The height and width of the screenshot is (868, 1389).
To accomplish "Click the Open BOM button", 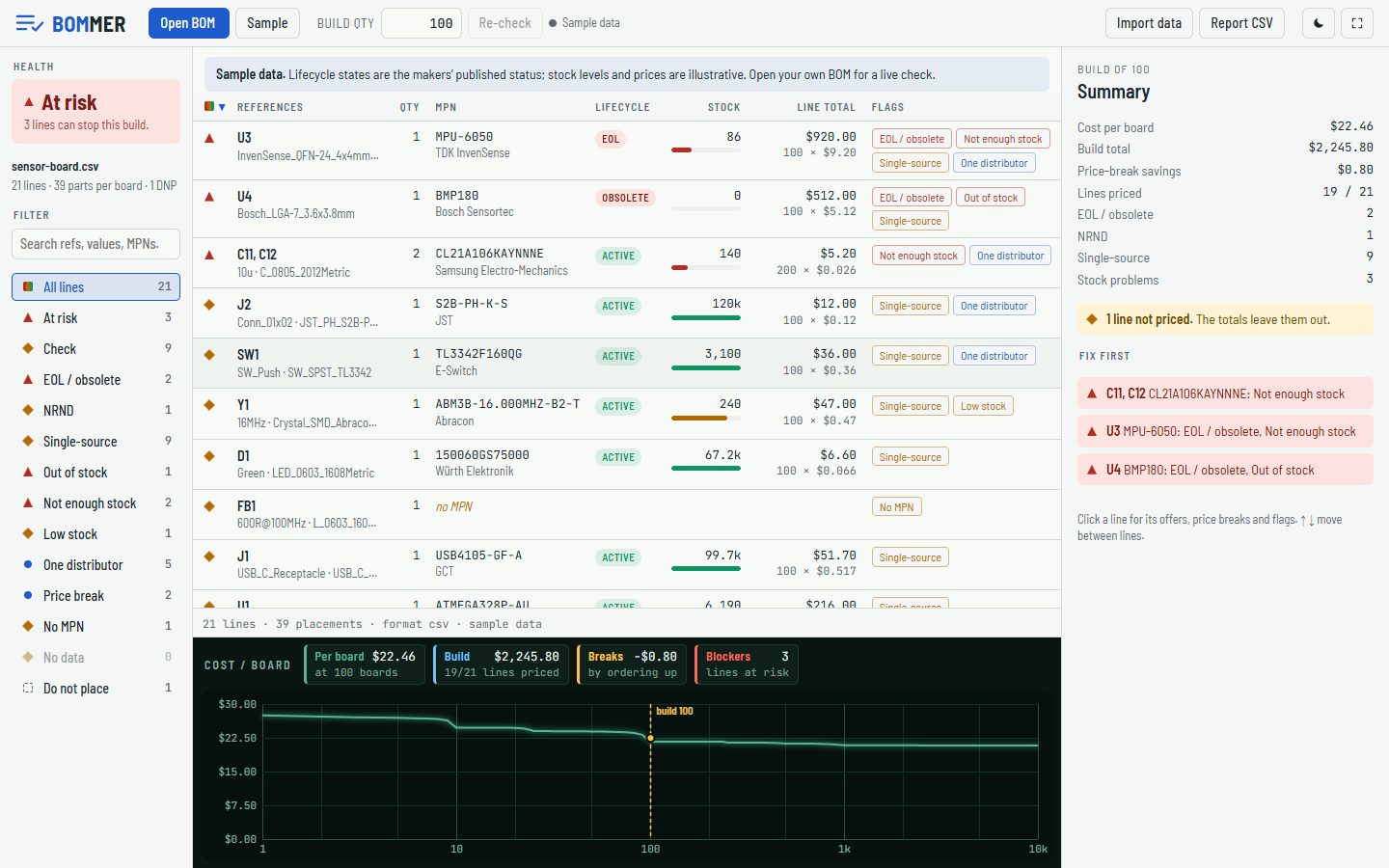I will (x=188, y=23).
